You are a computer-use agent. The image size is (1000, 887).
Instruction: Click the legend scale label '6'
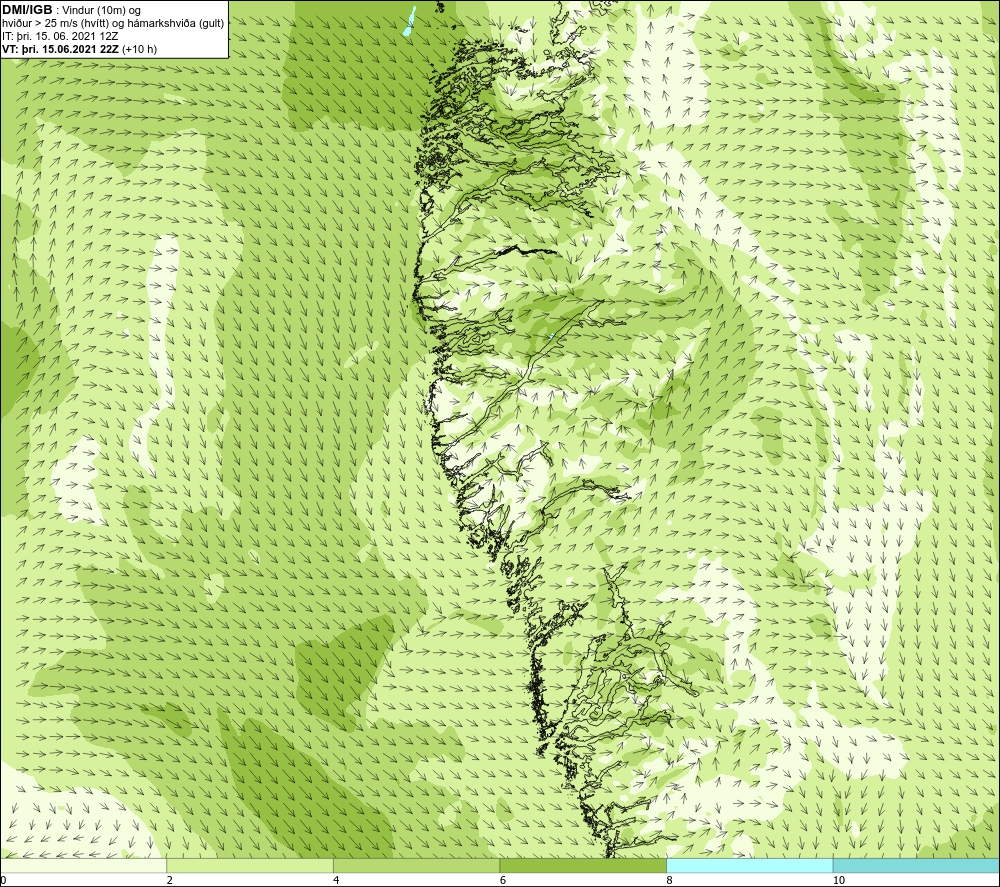coord(503,881)
